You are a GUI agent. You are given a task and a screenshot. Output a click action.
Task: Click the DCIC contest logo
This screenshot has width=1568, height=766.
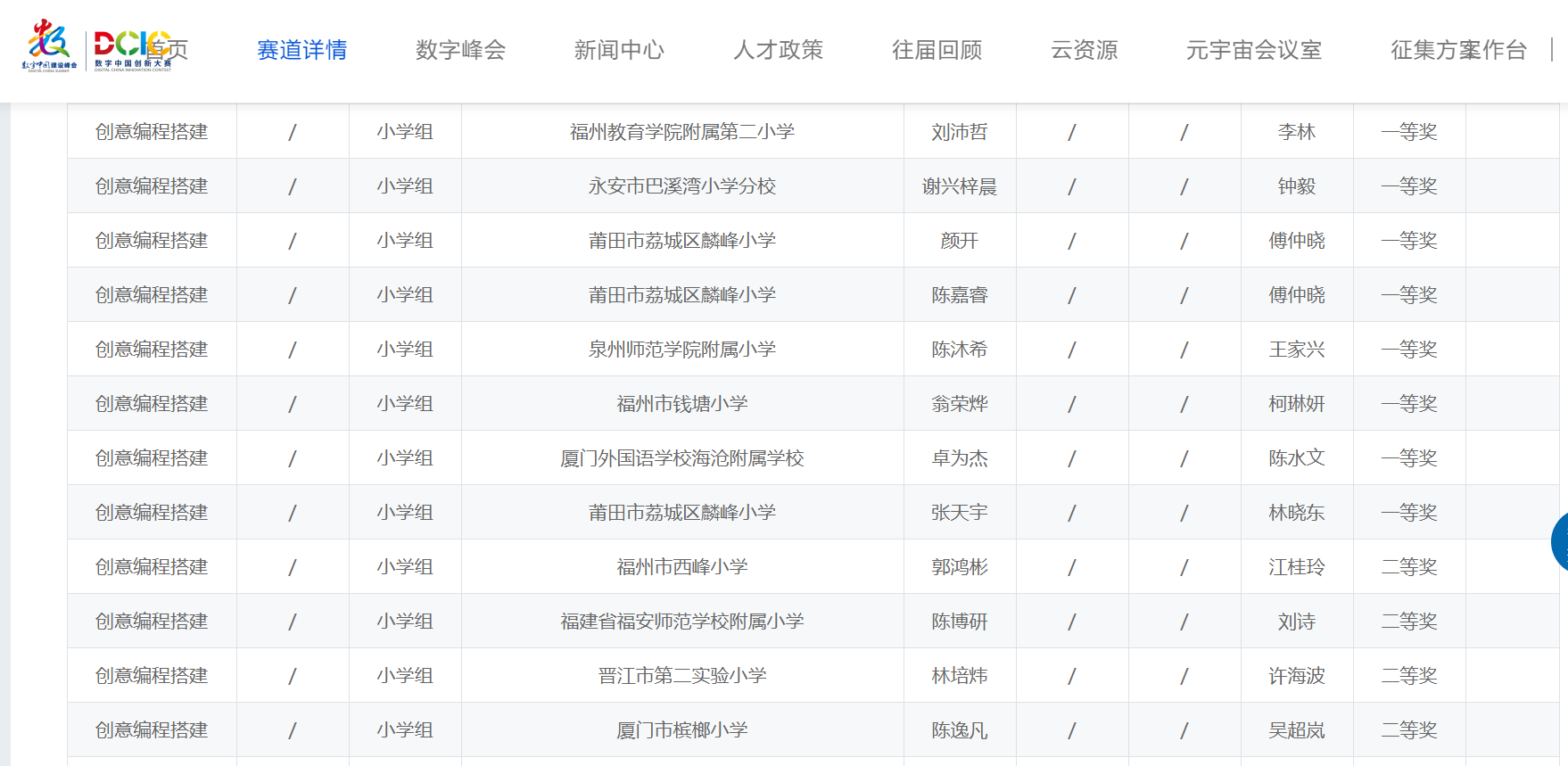tap(133, 49)
